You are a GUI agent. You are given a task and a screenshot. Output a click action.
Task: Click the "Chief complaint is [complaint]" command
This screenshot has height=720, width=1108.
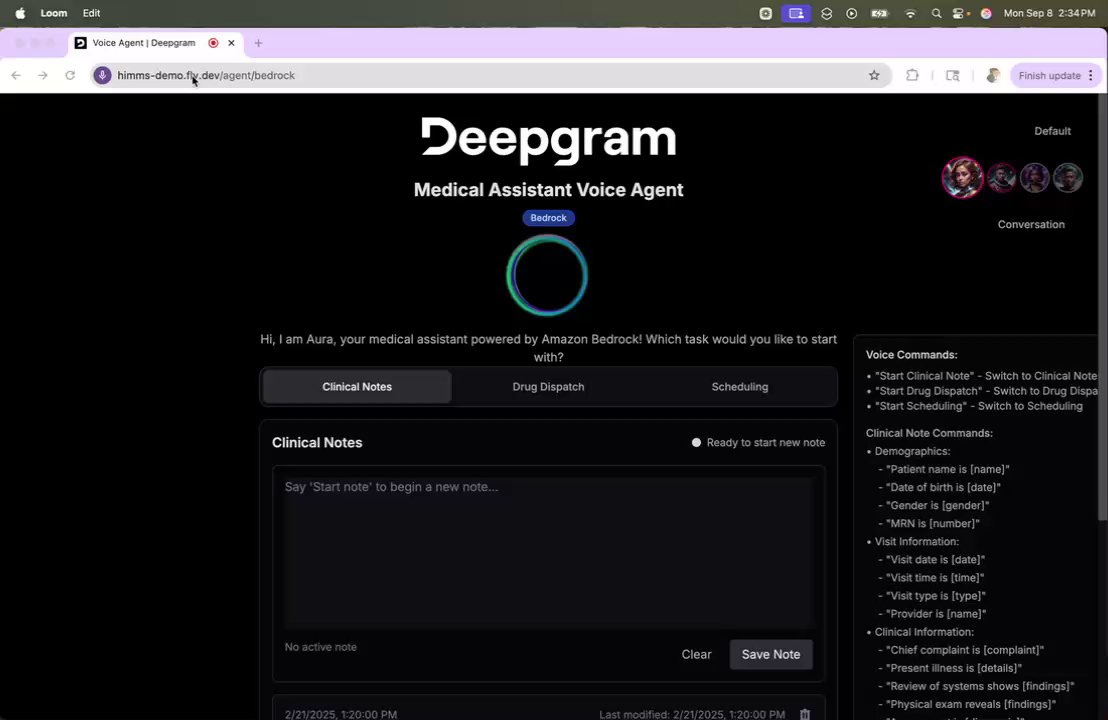coord(965,650)
